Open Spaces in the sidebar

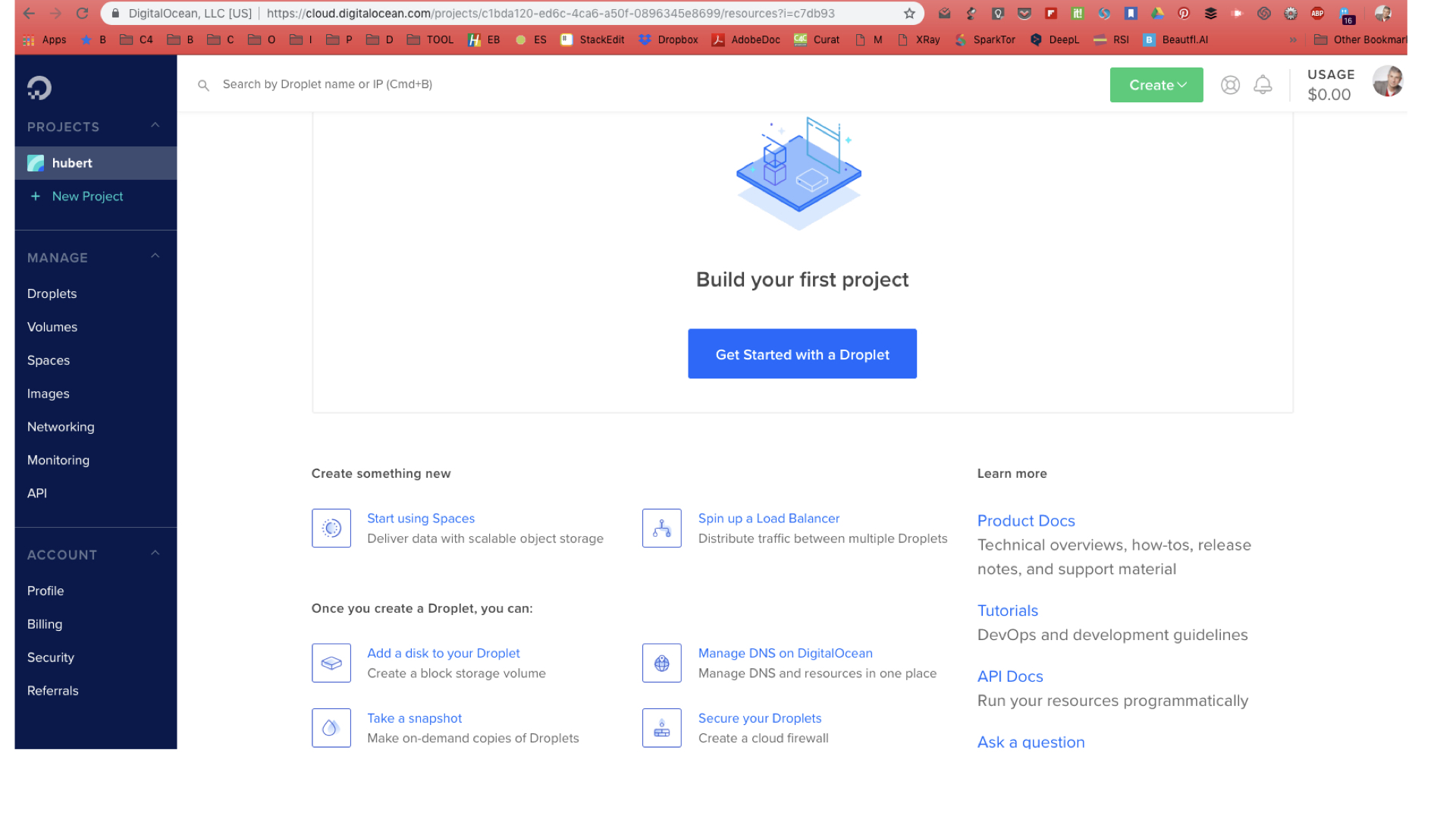point(49,360)
